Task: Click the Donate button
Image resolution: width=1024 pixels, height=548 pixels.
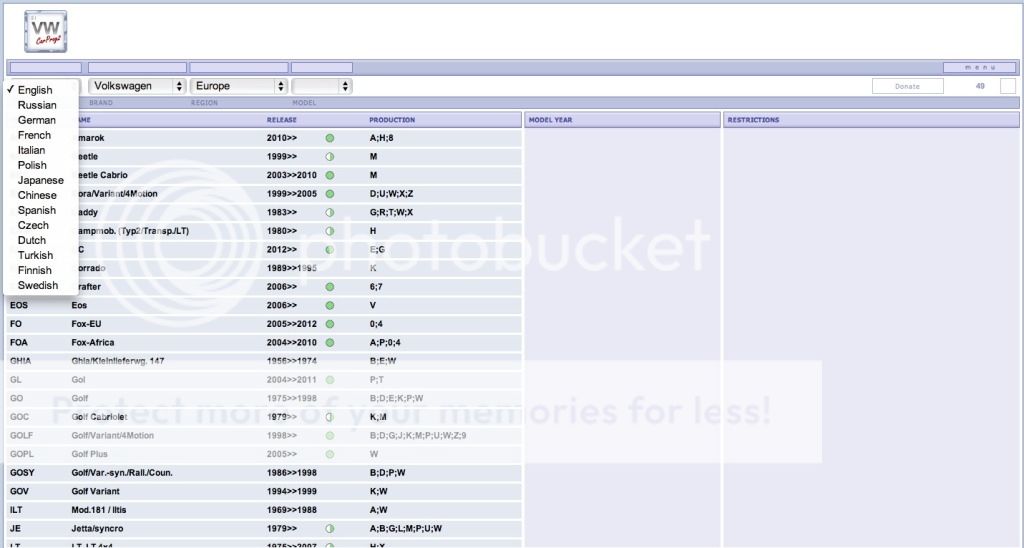Action: point(907,86)
